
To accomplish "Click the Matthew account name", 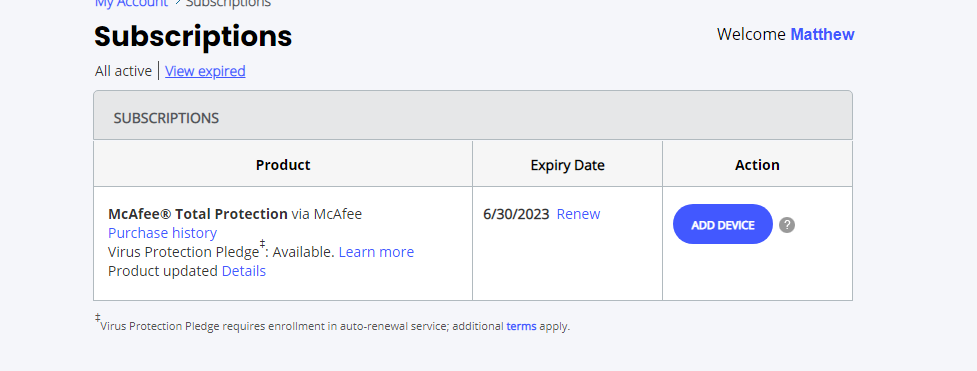I will pyautogui.click(x=822, y=34).
